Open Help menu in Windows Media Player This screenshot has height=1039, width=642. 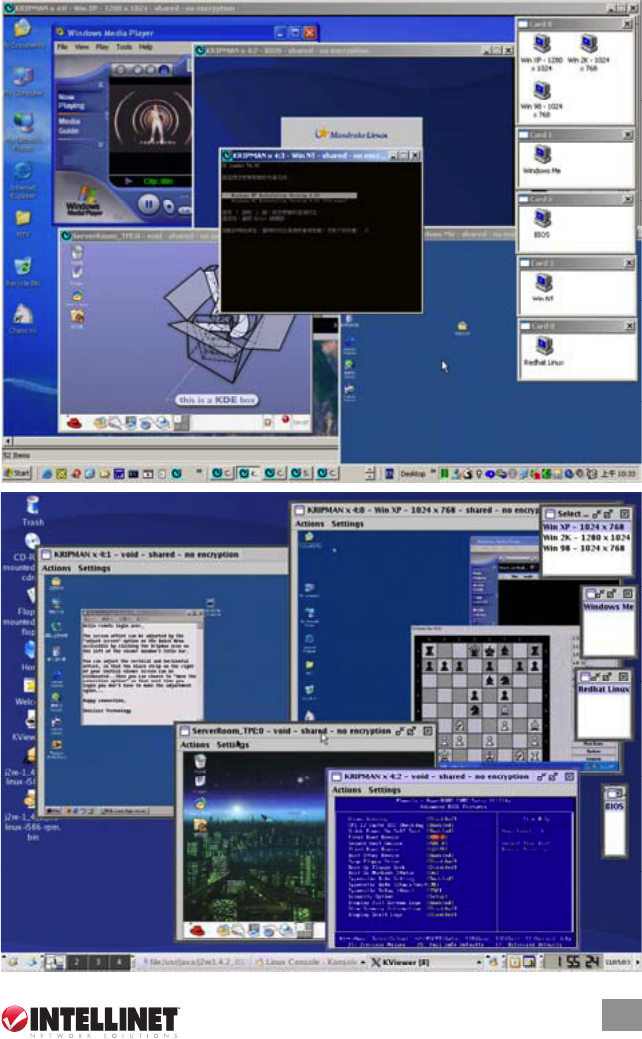click(145, 47)
